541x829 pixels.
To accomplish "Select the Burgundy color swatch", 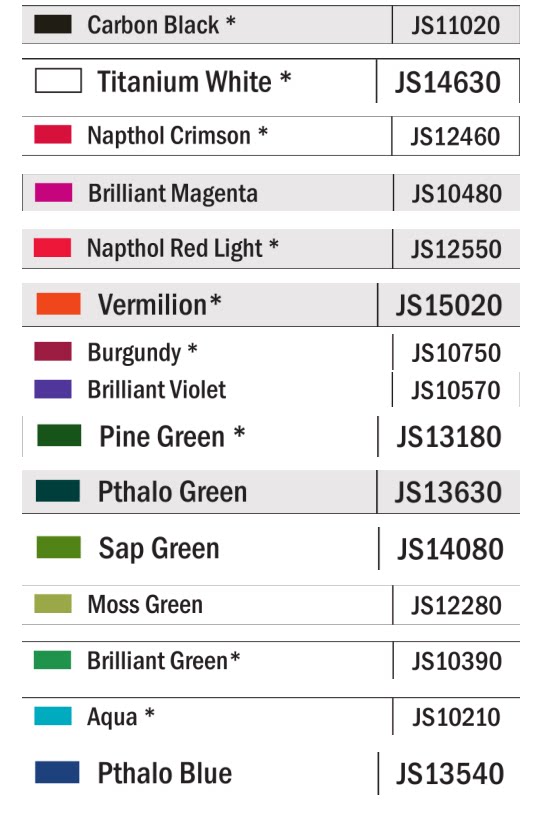I will coord(53,352).
